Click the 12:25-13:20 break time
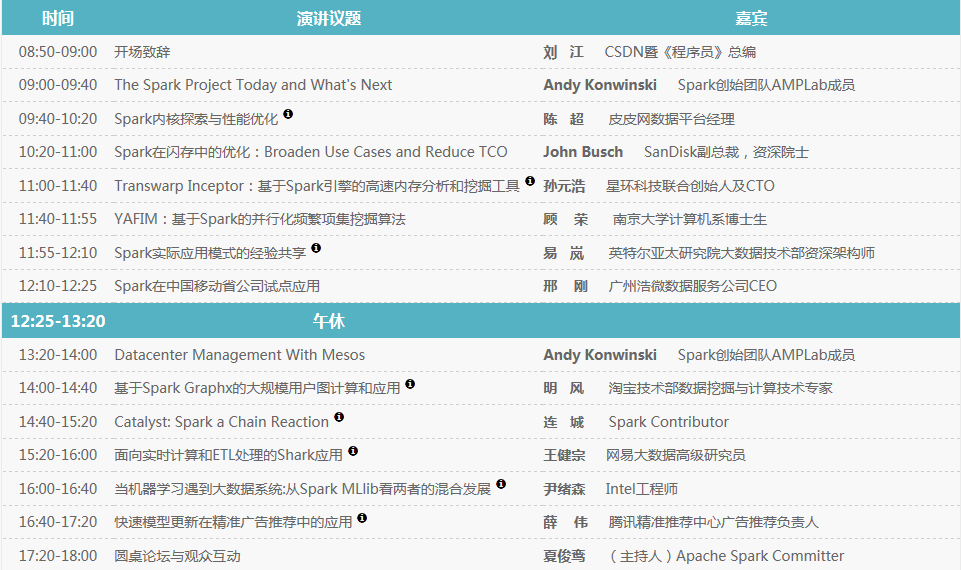Viewport: 961px width, 570px height. pos(58,321)
